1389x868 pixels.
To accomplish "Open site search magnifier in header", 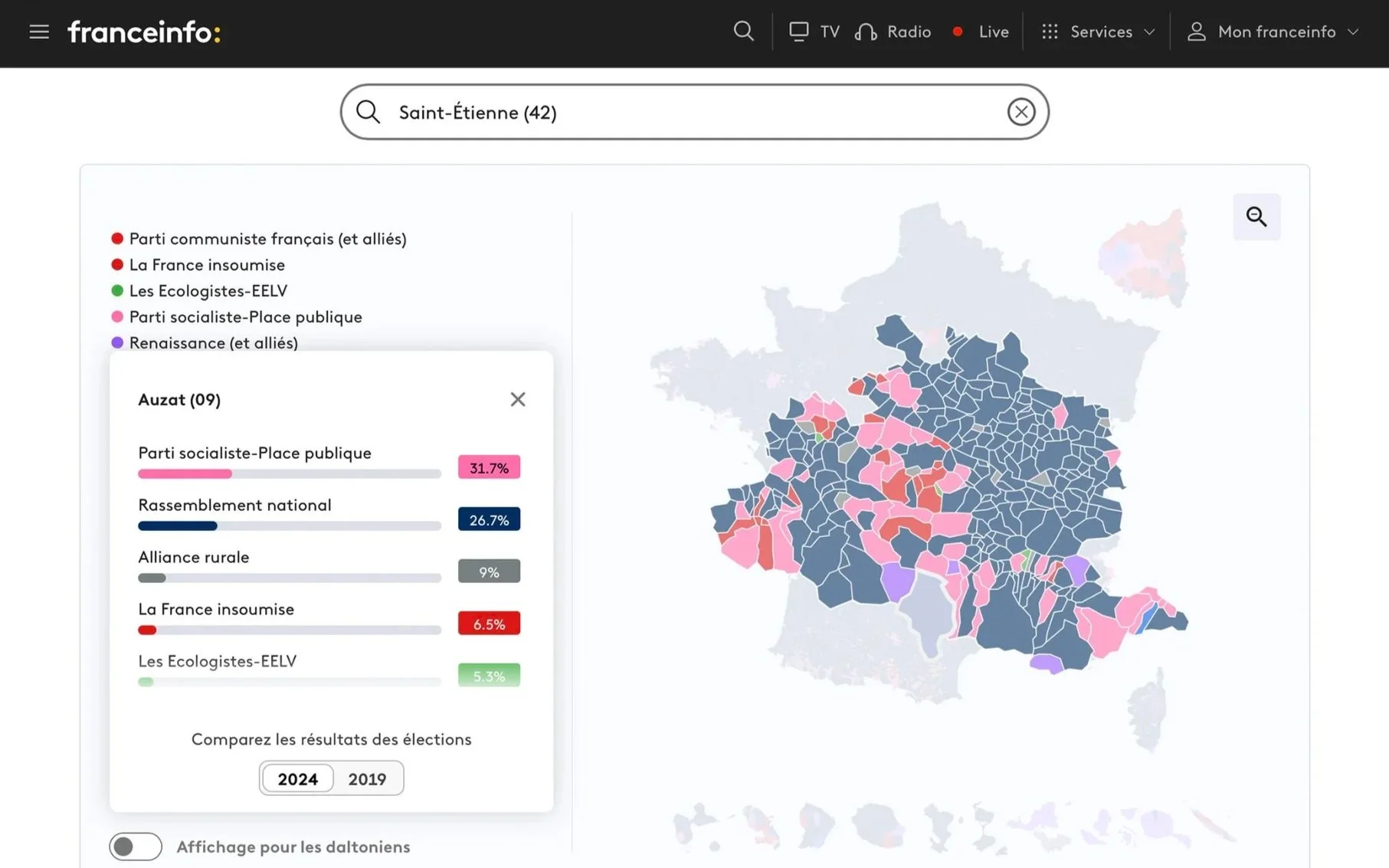I will coord(743,31).
